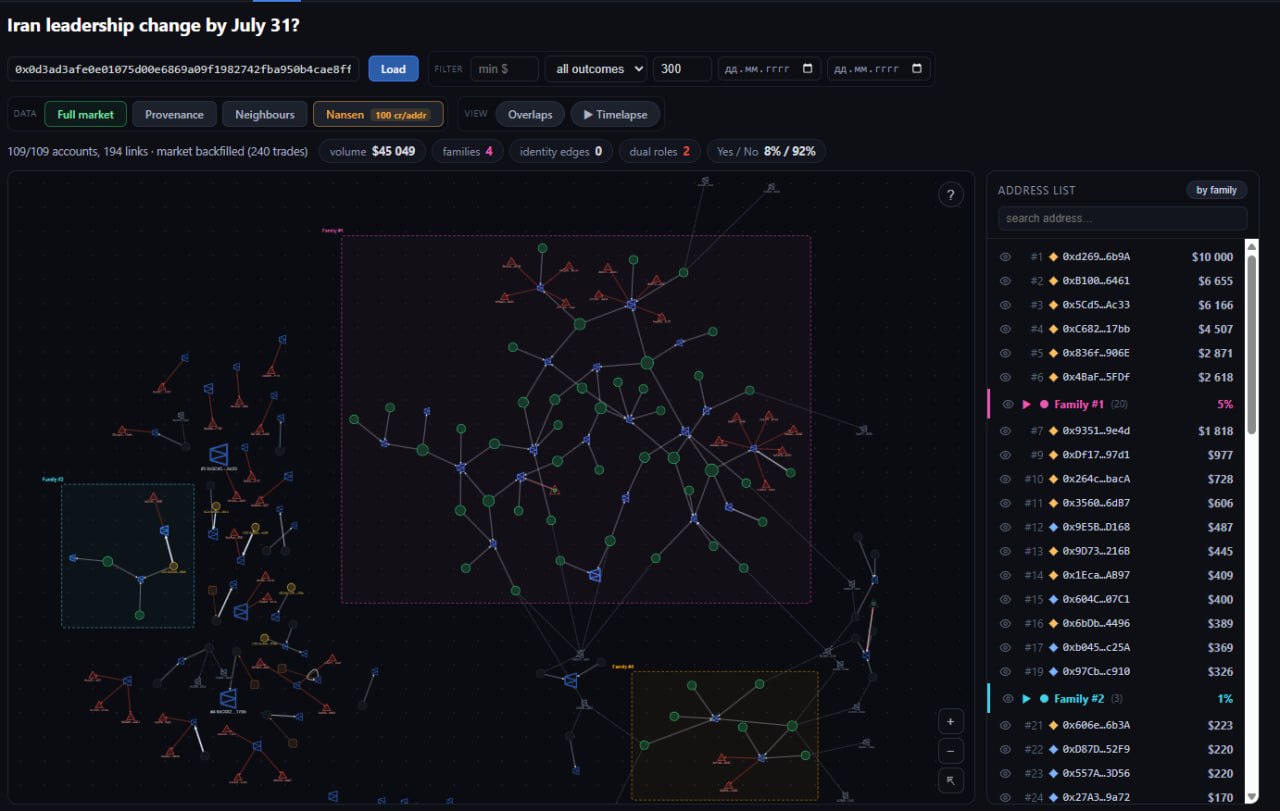Hide address 0xB100...6461 with eye icon

point(1006,281)
